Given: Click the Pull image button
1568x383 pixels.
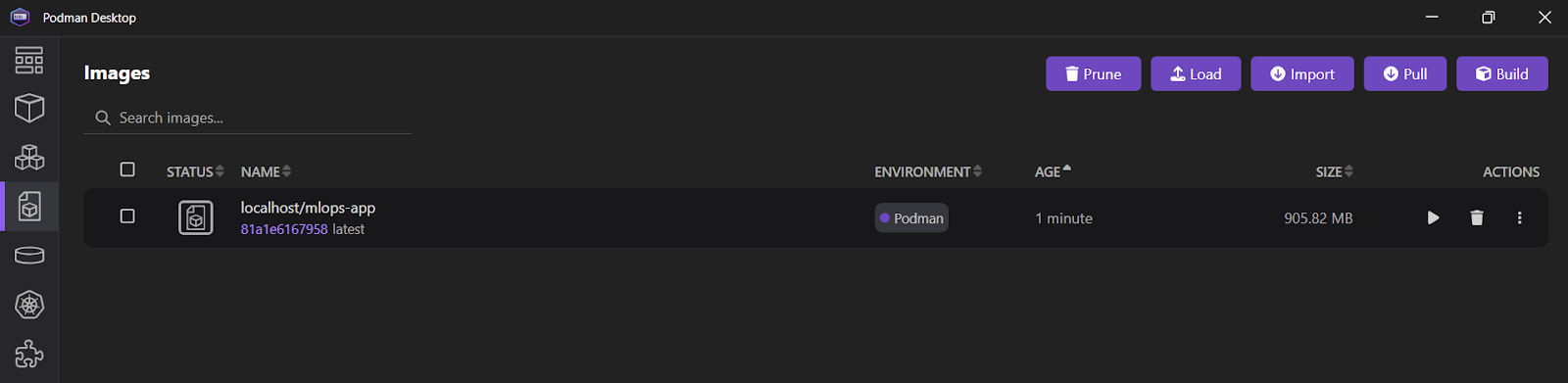Looking at the screenshot, I should tap(1404, 73).
